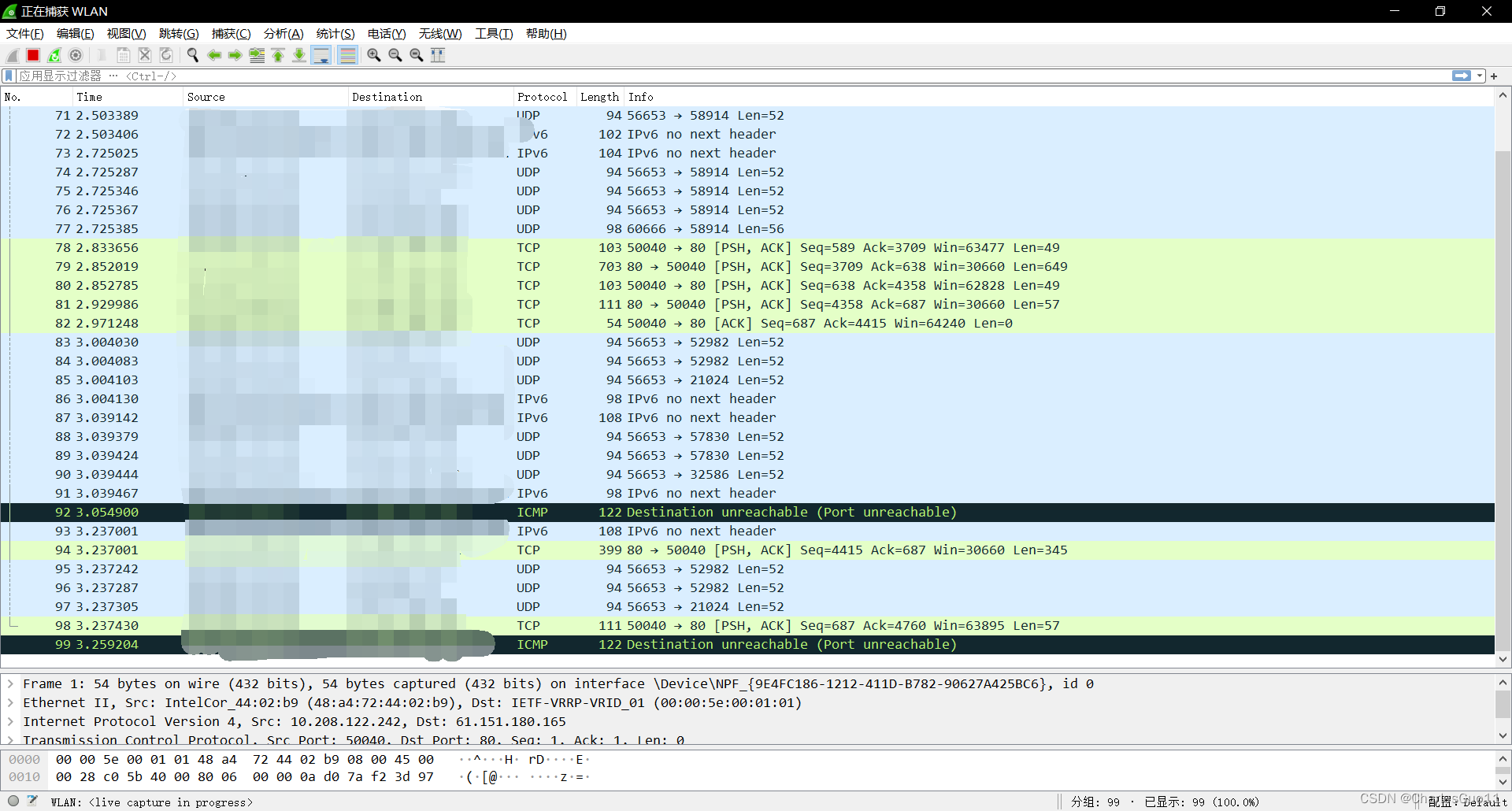Click the save capture file icon
1512x811 pixels.
pyautogui.click(x=124, y=55)
